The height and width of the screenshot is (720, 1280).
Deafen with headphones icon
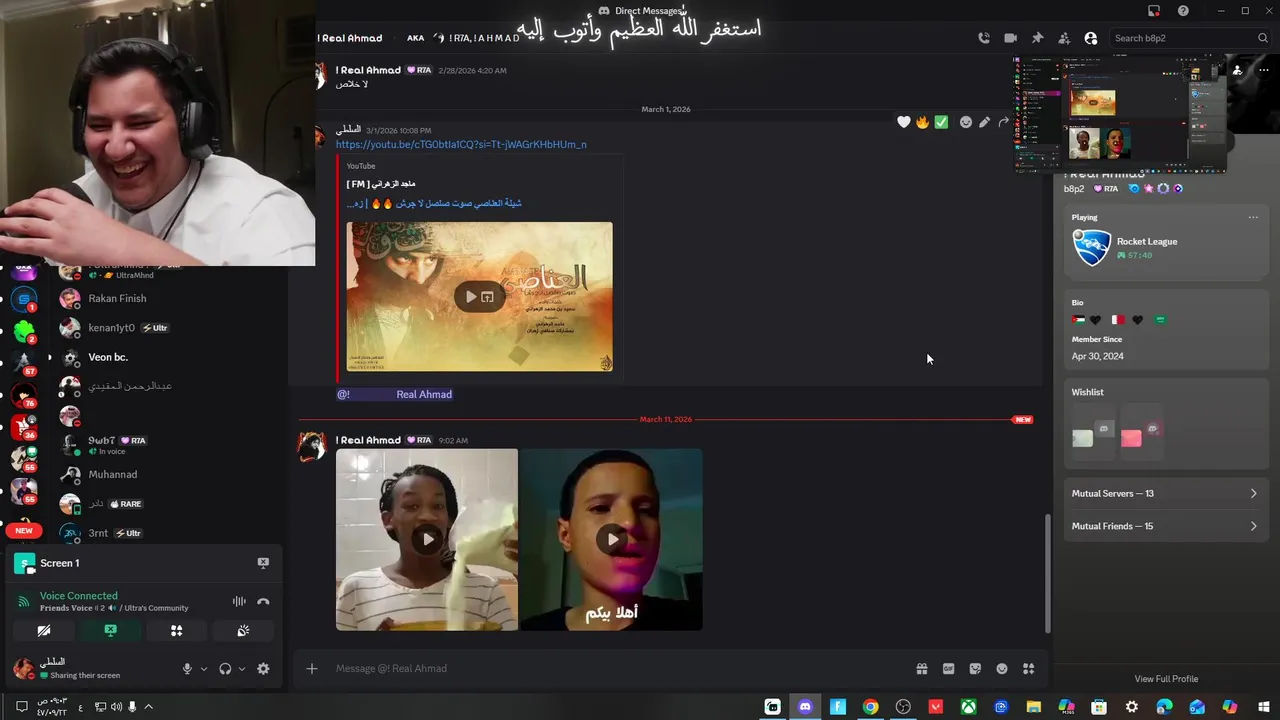click(225, 669)
